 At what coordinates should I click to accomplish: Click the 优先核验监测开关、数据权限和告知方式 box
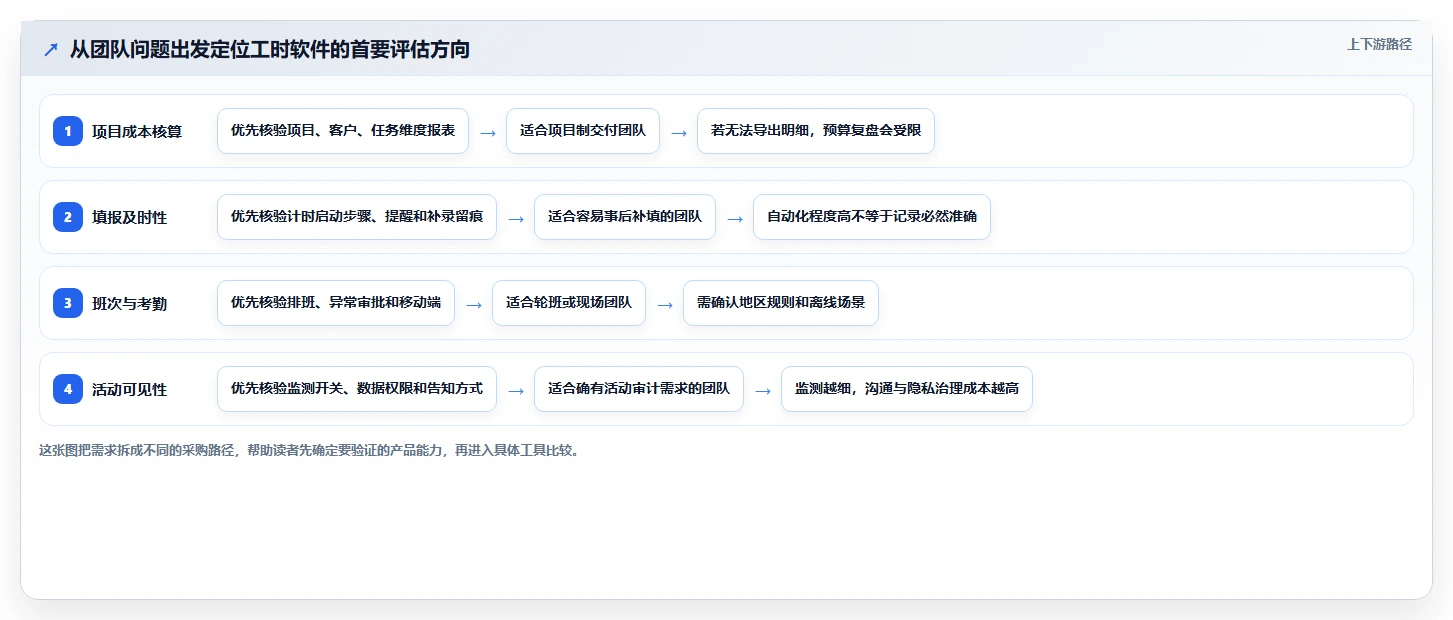click(357, 389)
